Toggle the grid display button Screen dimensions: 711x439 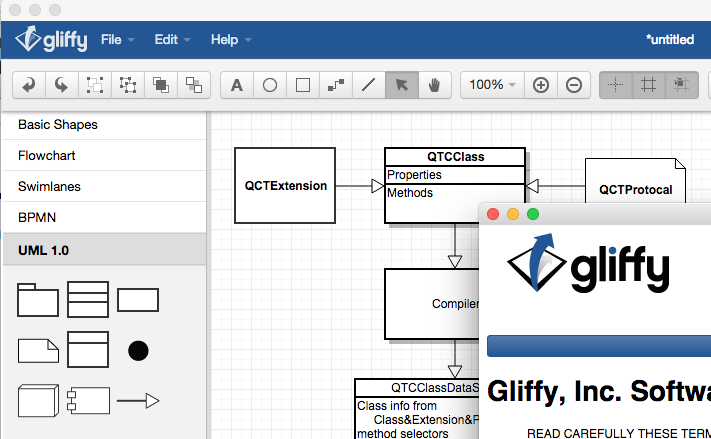[x=648, y=85]
